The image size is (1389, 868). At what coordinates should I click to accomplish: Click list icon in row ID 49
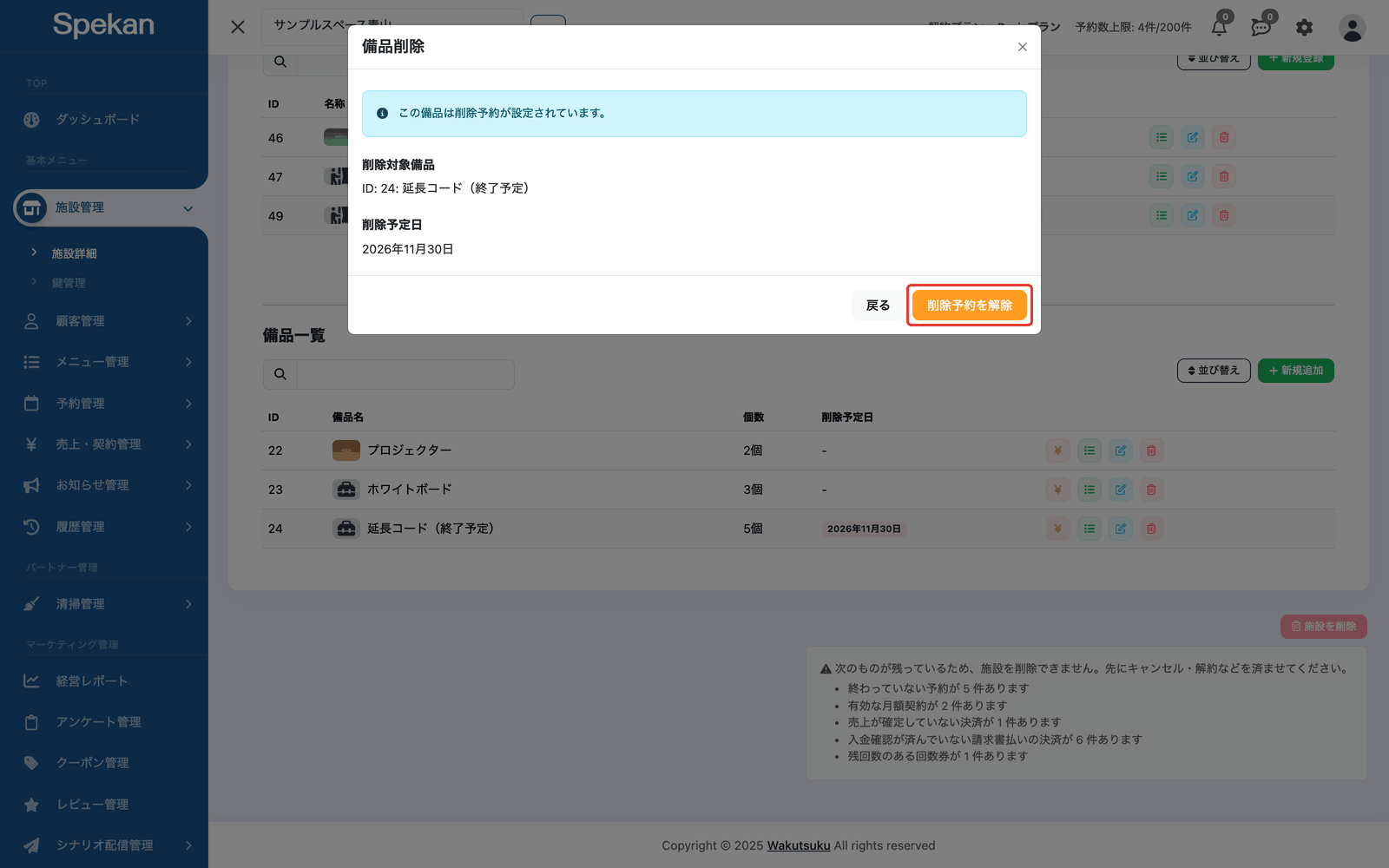(x=1162, y=215)
